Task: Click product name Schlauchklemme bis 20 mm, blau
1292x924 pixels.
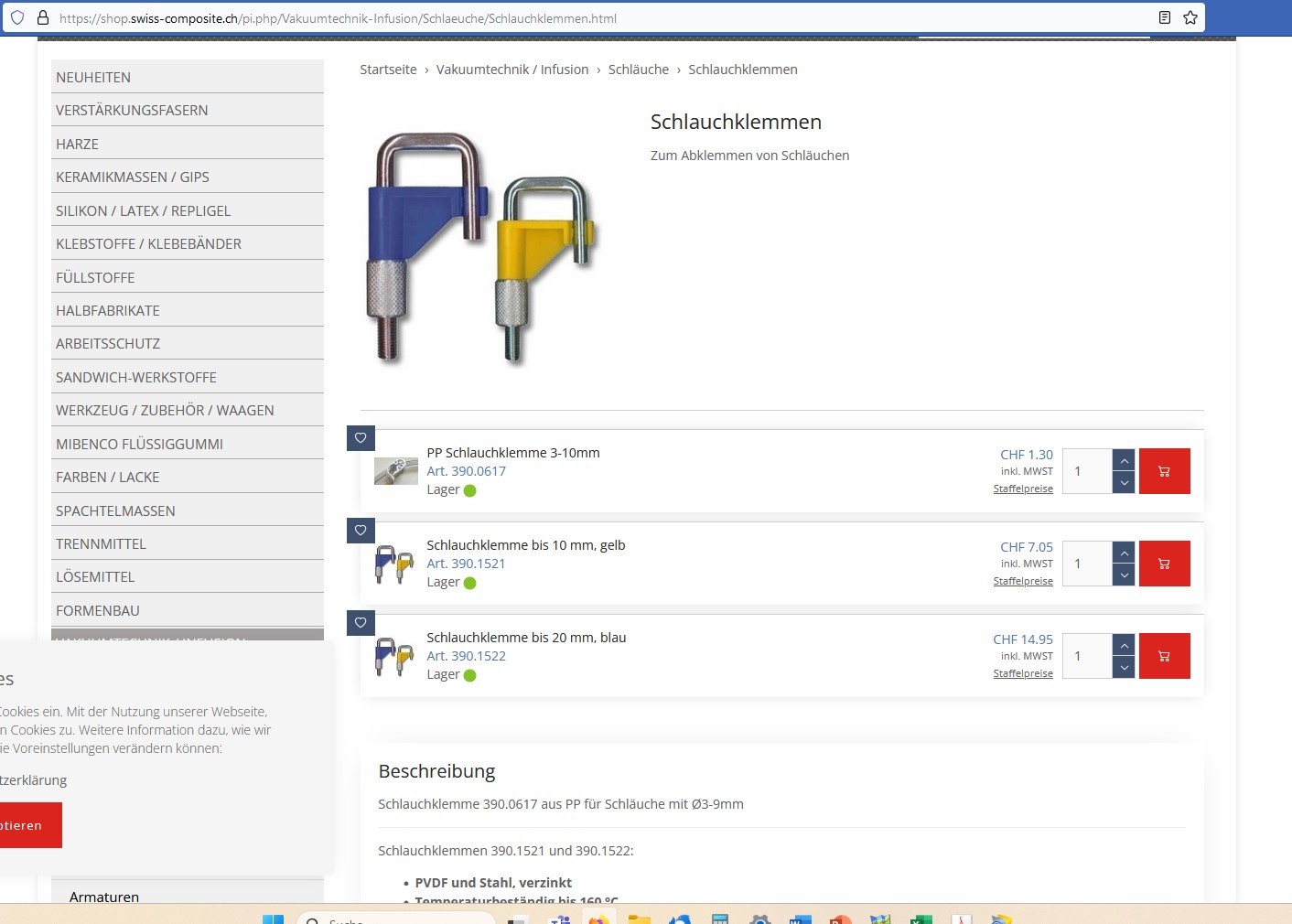Action: [x=526, y=638]
